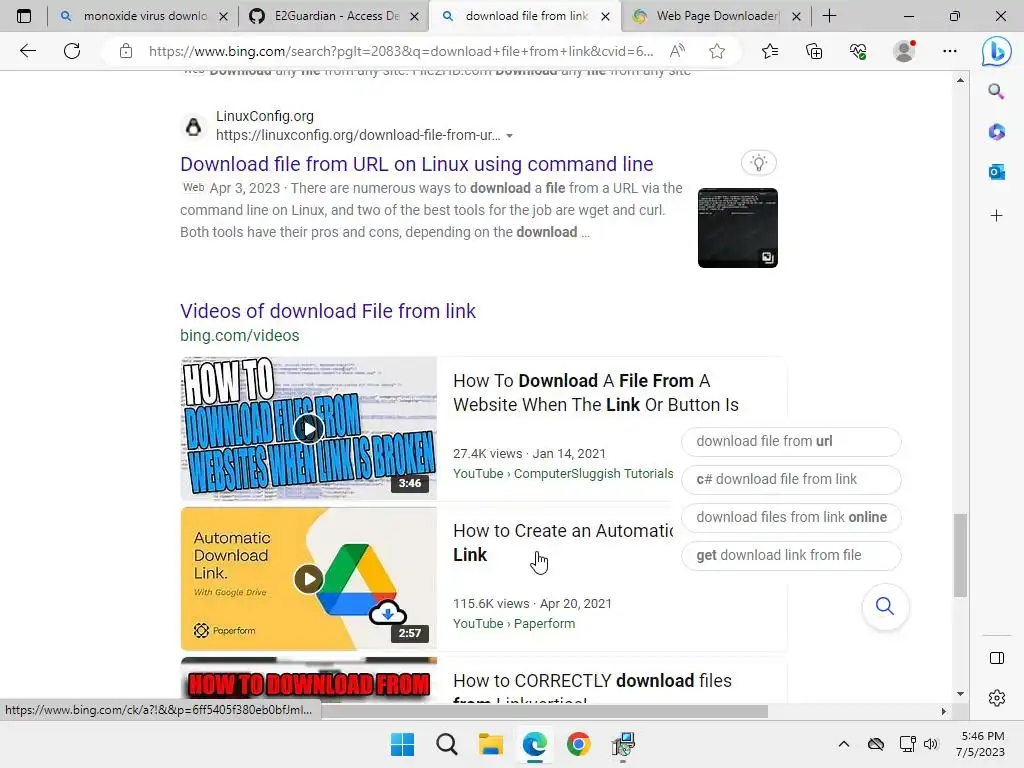Screen dimensions: 1024x768
Task: Expand the linuxconfig.org URL dropdown arrow
Action: pos(509,136)
